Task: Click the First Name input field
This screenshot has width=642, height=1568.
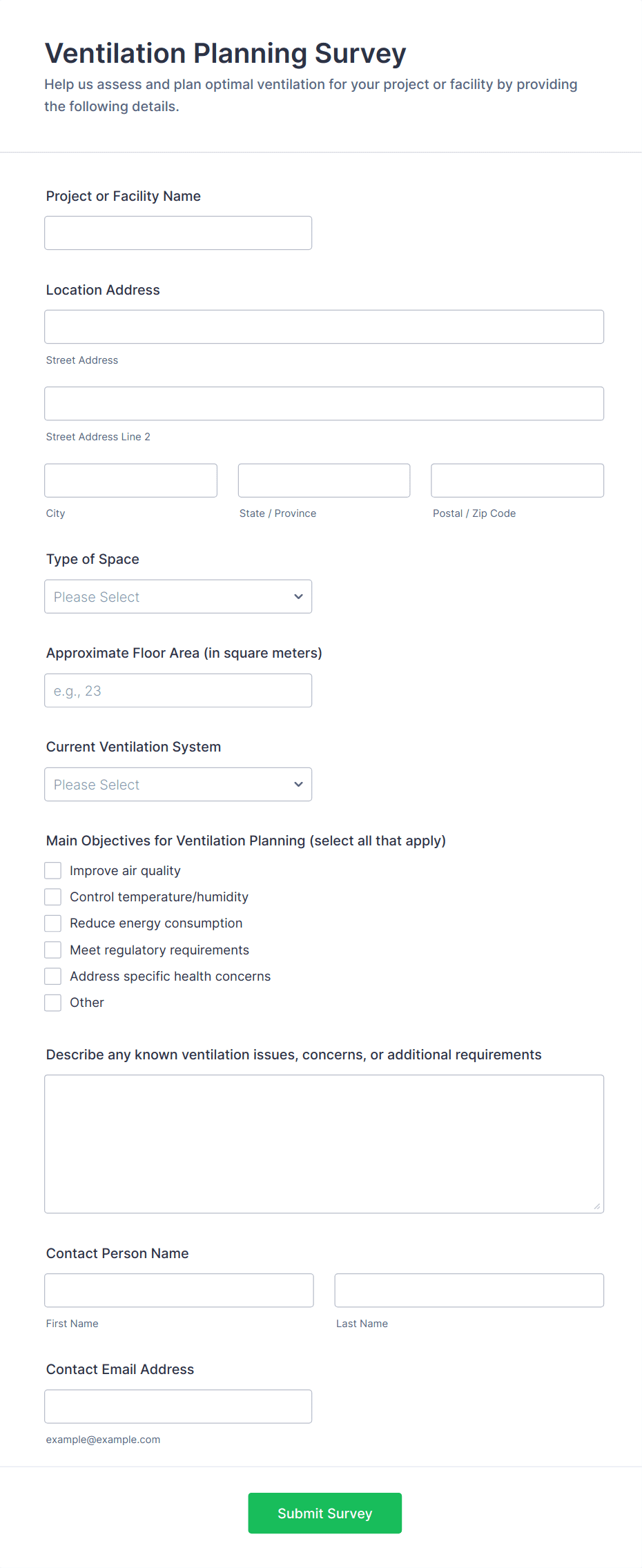Action: point(179,1291)
